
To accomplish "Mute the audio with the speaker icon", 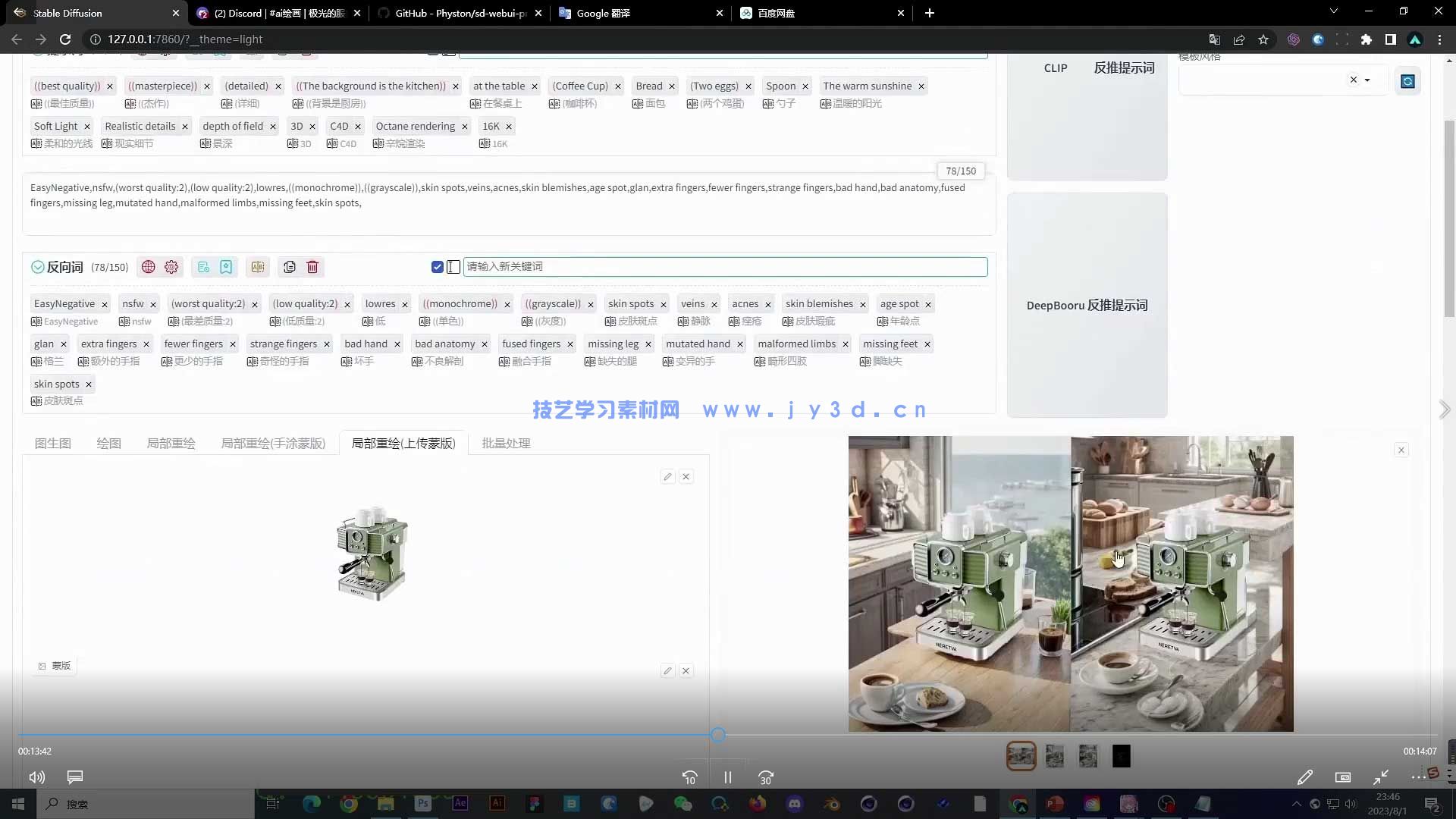I will (36, 777).
